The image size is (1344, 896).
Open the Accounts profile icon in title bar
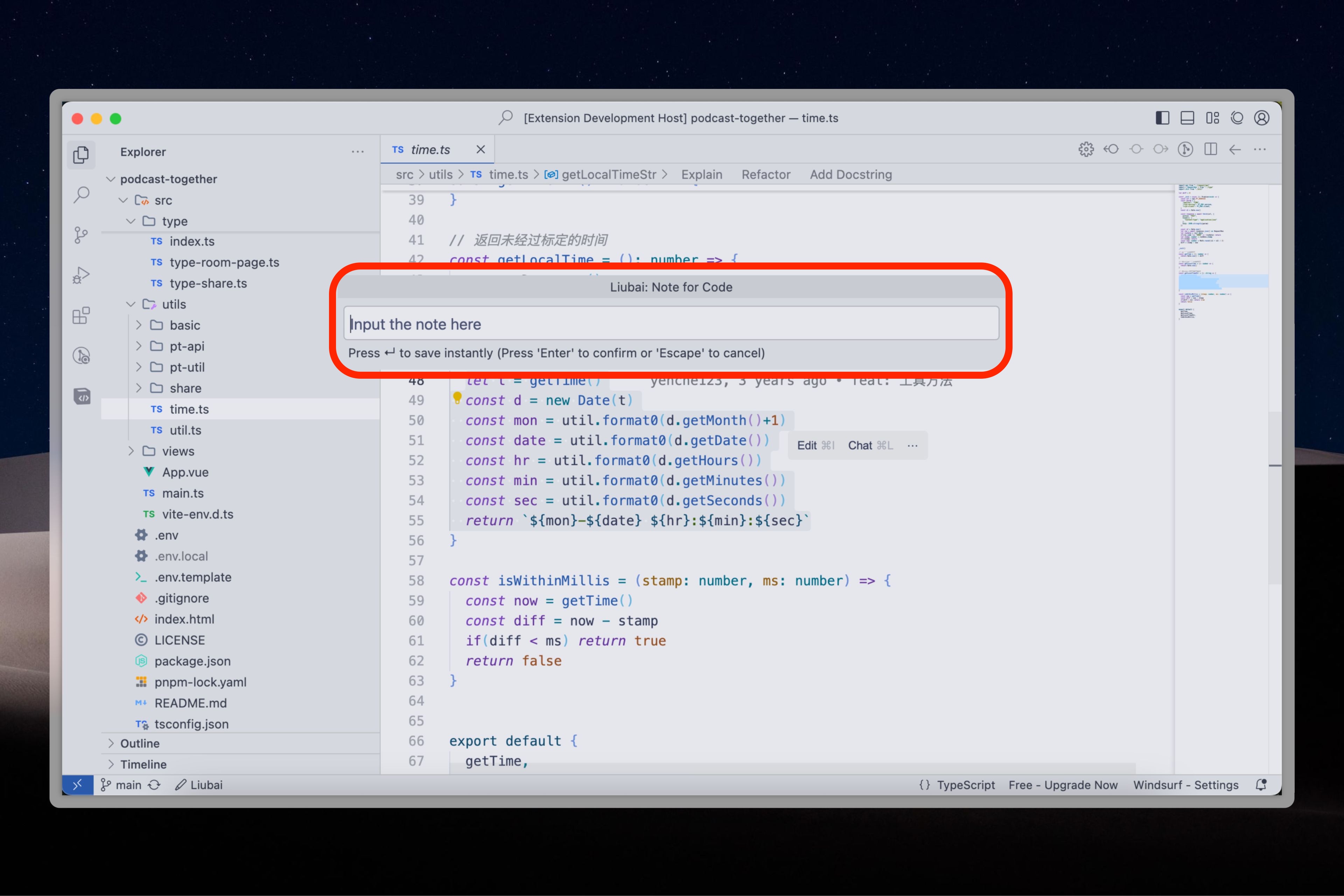pyautogui.click(x=1262, y=118)
